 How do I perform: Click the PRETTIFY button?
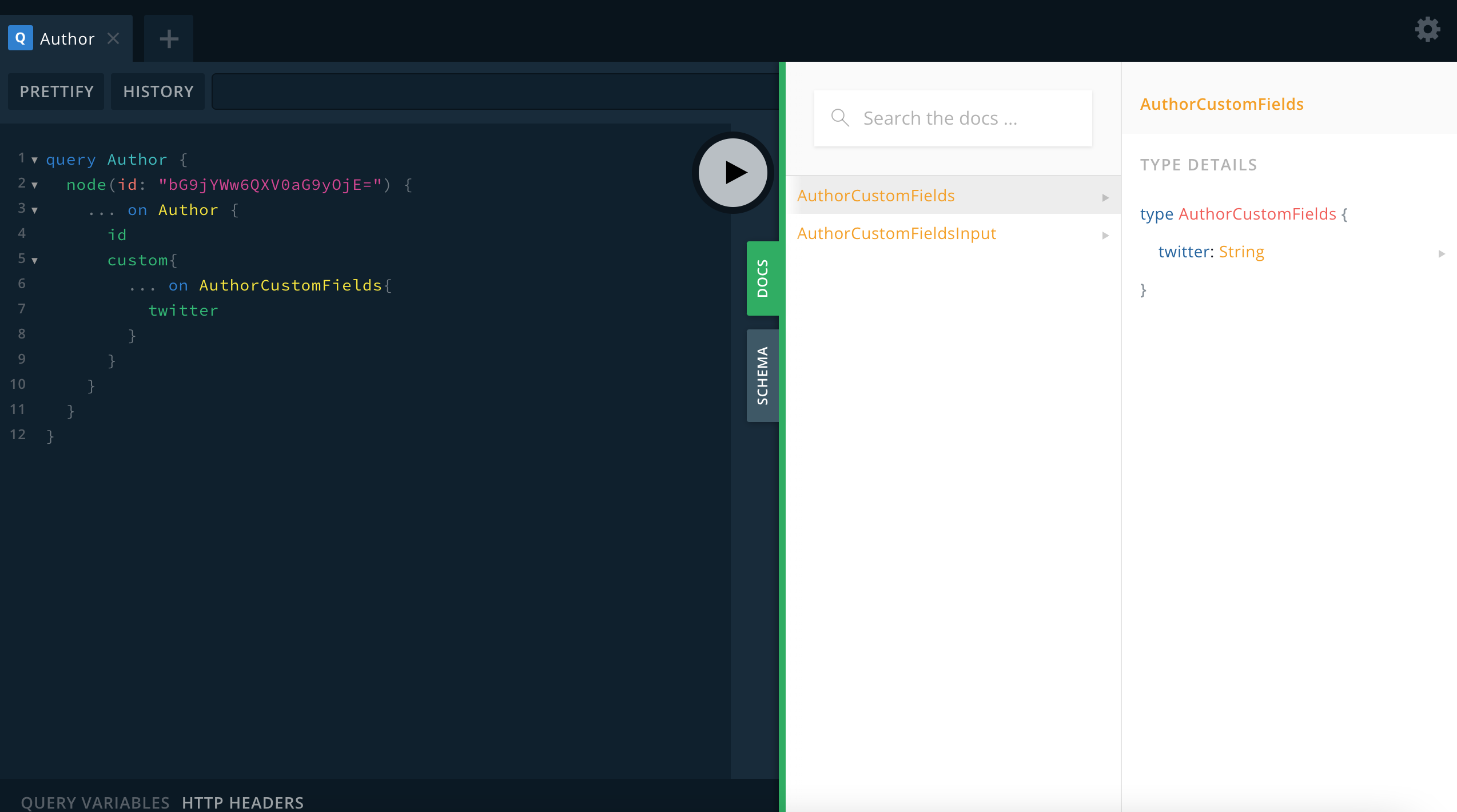coord(56,91)
